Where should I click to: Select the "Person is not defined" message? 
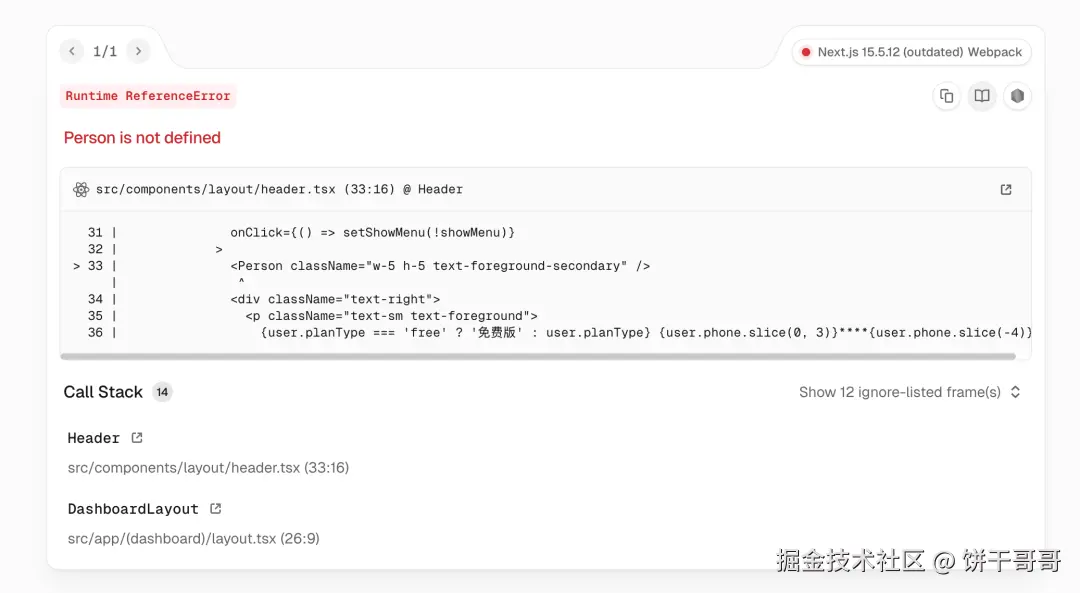click(142, 138)
